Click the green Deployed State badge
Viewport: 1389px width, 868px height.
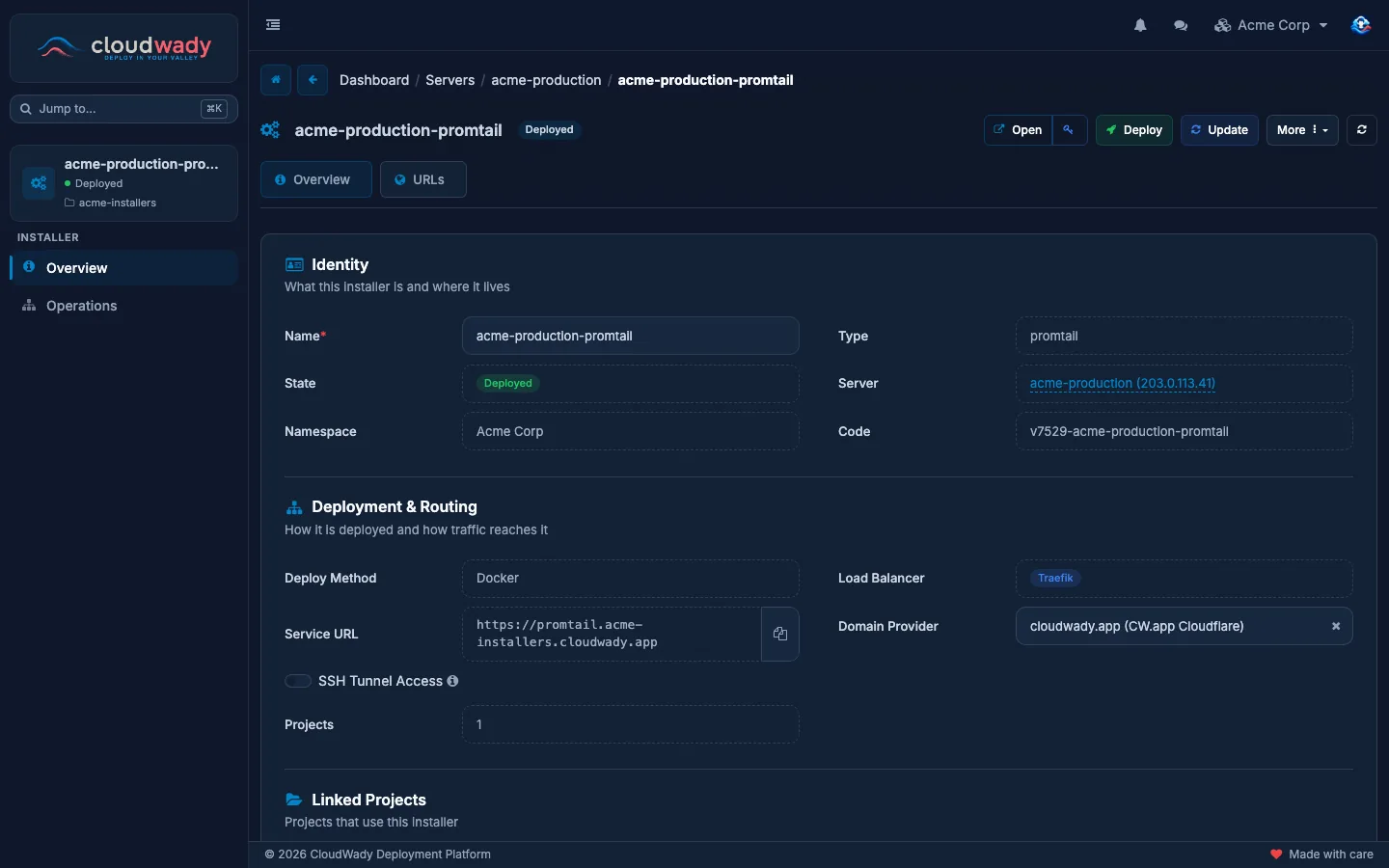point(508,383)
